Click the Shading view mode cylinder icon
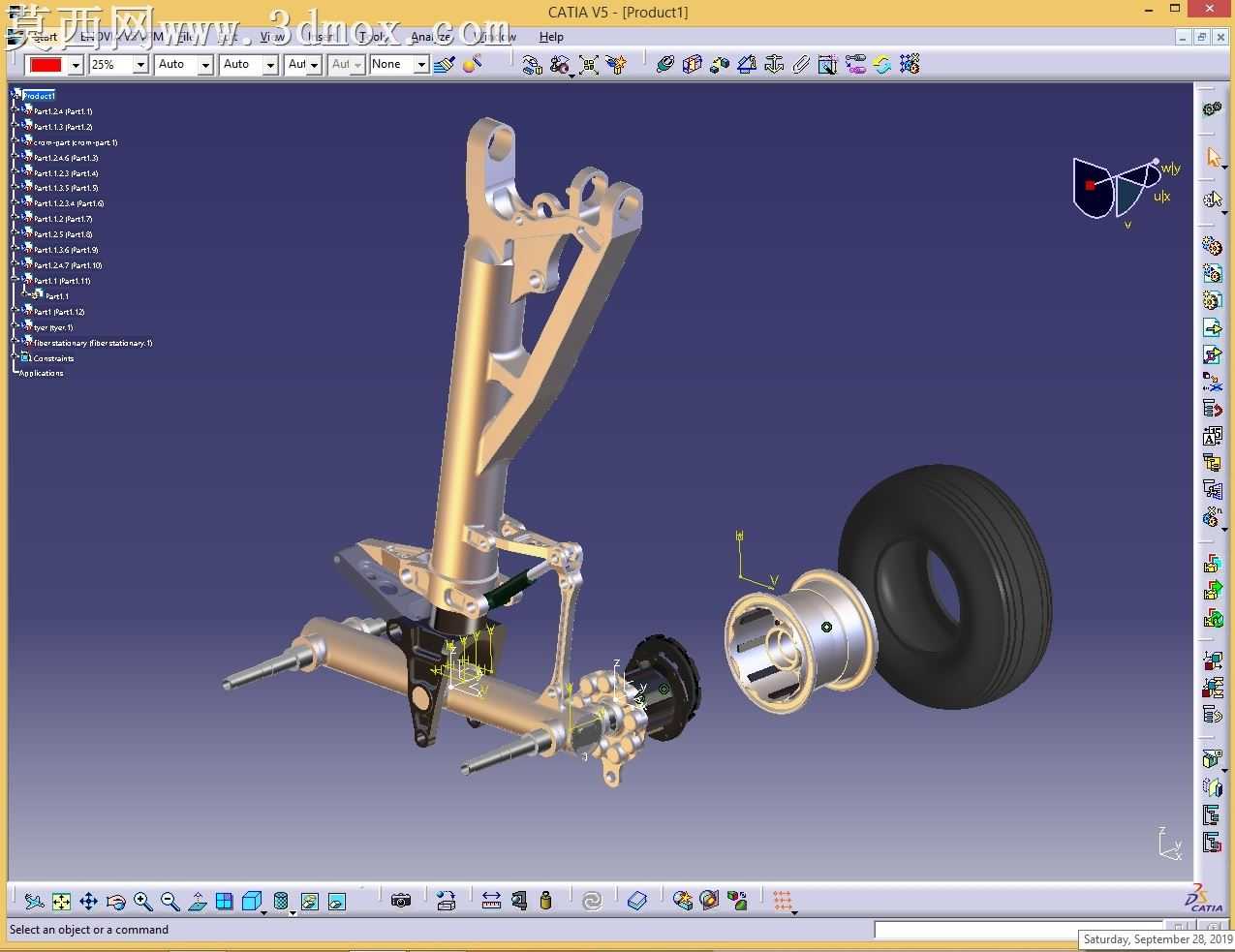 point(280,902)
